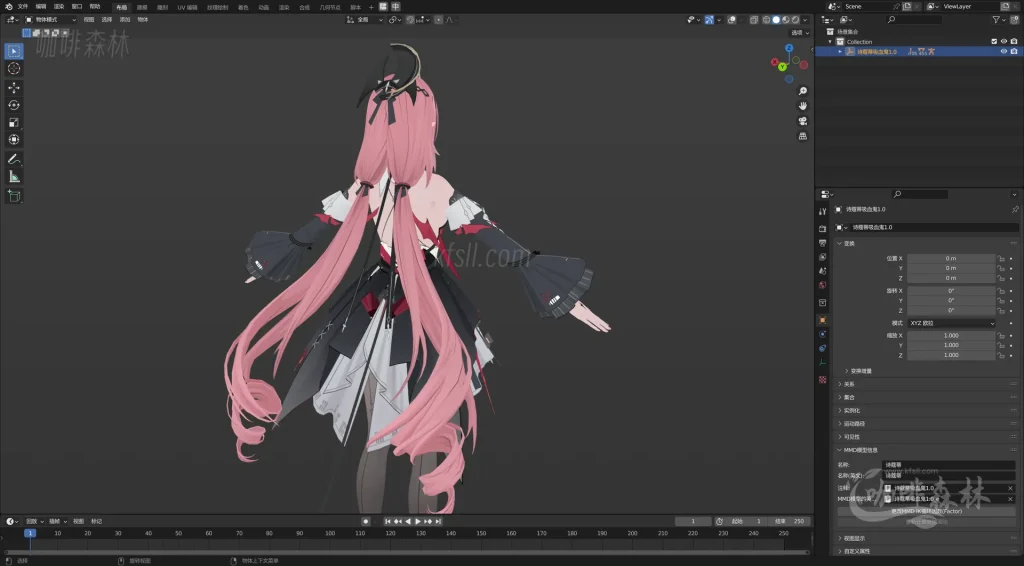Open the viewport 添加 (Add) menu
This screenshot has height=566, width=1024.
pyautogui.click(x=125, y=20)
